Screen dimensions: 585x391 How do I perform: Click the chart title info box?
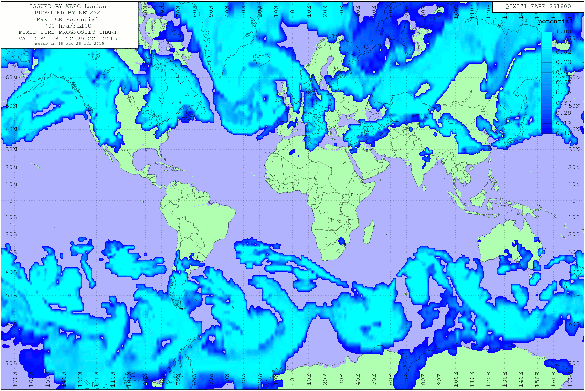click(x=69, y=25)
